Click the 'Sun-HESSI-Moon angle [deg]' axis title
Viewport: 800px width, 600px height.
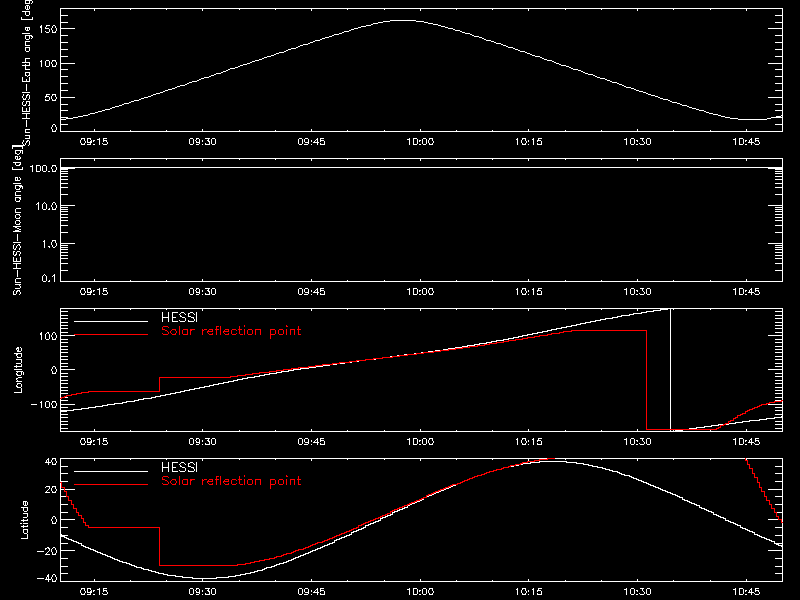click(x=17, y=220)
